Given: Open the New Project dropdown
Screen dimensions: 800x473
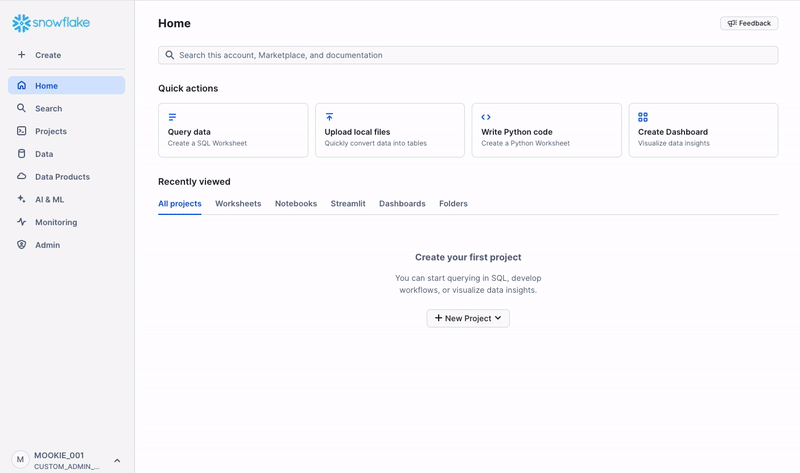Looking at the screenshot, I should tap(468, 318).
